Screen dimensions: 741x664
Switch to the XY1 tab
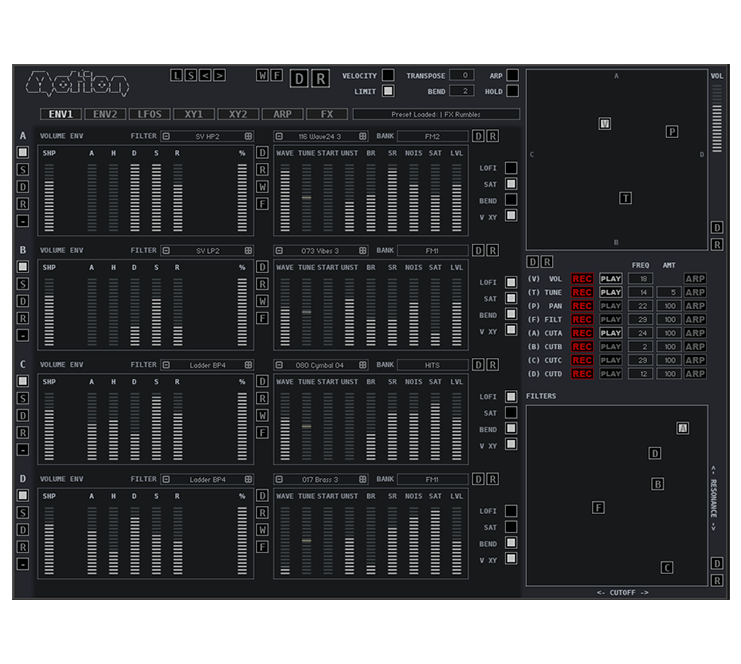194,114
